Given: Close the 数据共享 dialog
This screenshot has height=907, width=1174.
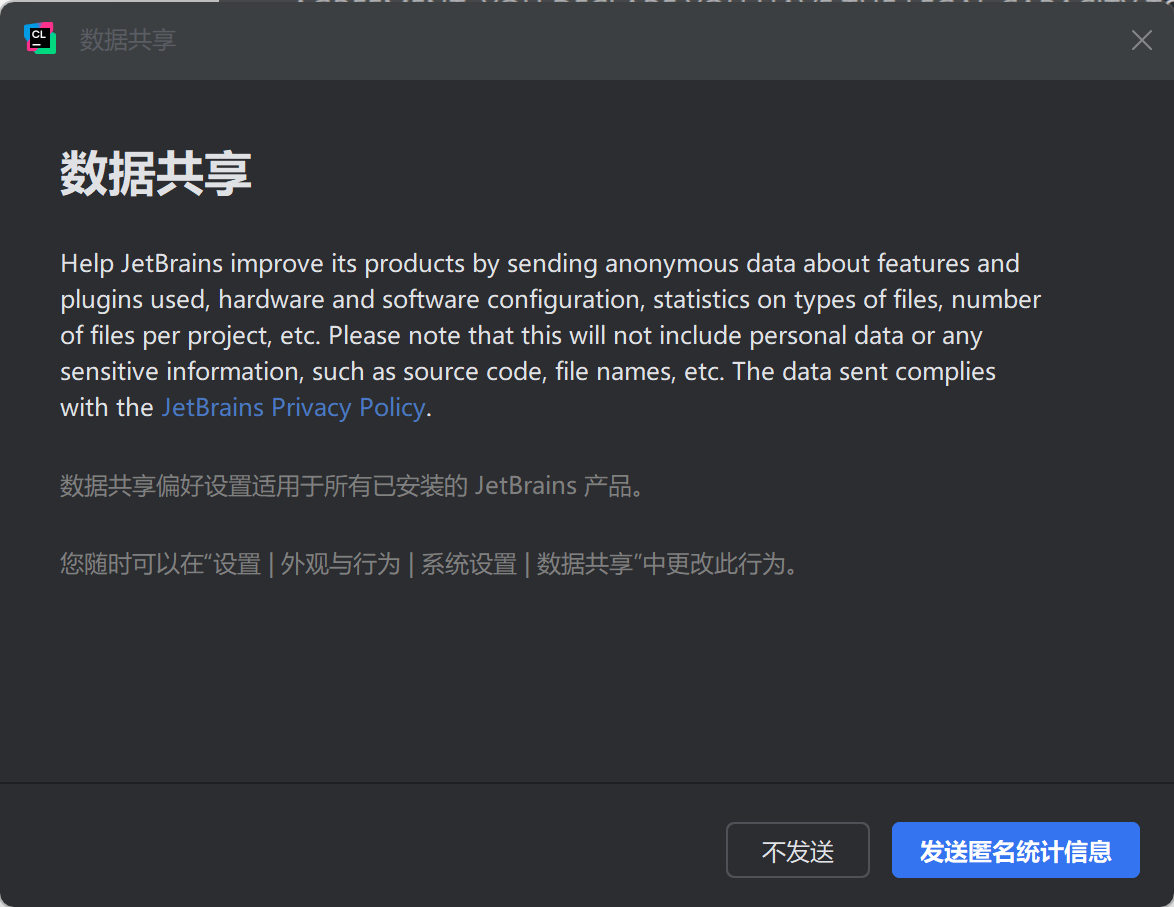Looking at the screenshot, I should point(1141,40).
